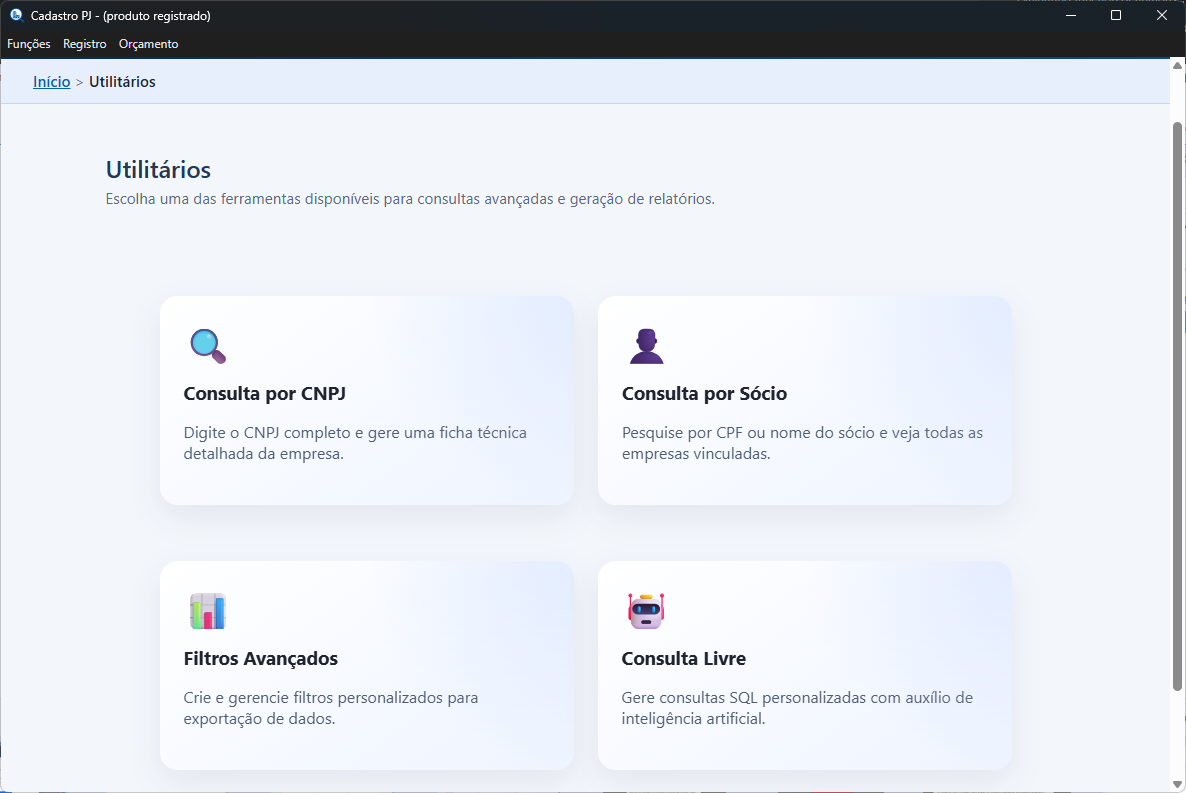Screen dimensions: 1186x793
Task: Launch Consulta Livre via its heading
Action: click(x=684, y=659)
